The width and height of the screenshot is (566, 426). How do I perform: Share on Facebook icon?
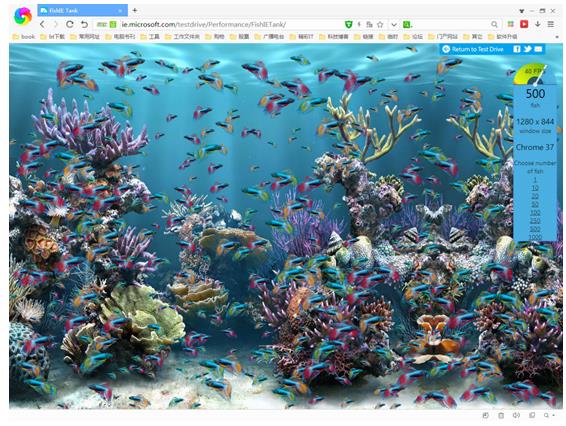point(517,49)
